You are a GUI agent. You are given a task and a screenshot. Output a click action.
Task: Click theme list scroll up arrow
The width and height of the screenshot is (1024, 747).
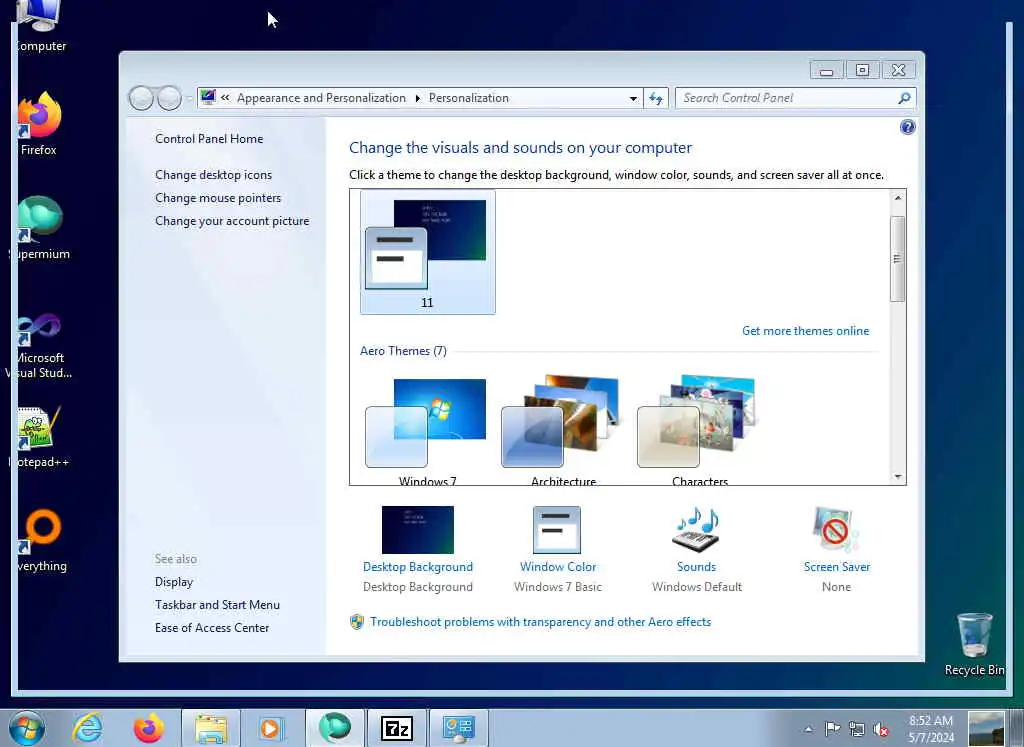[898, 198]
